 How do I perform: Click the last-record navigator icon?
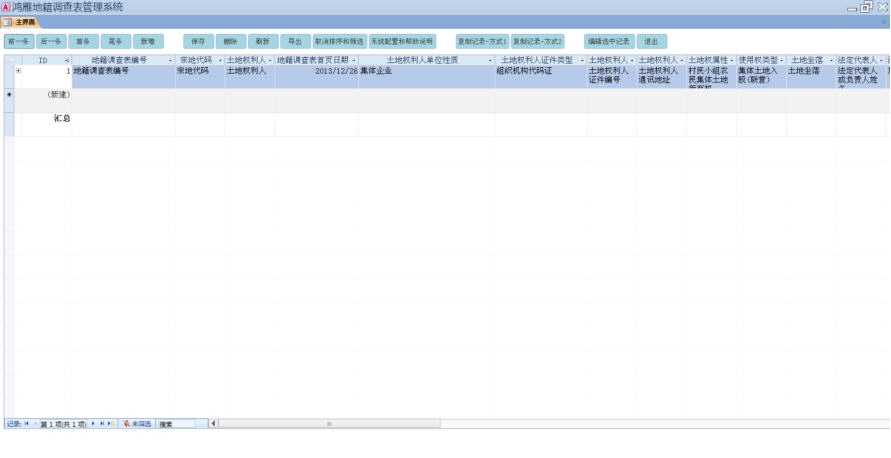click(x=102, y=424)
